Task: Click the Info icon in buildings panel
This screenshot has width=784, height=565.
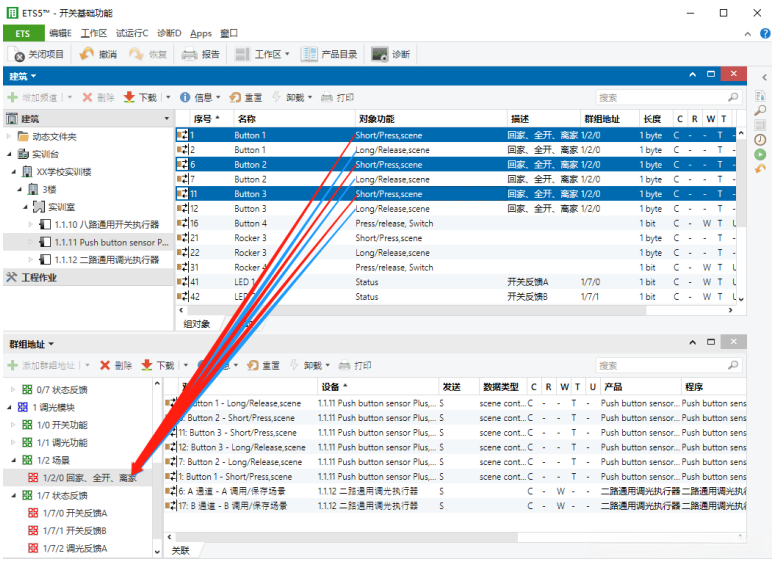Action: tap(185, 98)
